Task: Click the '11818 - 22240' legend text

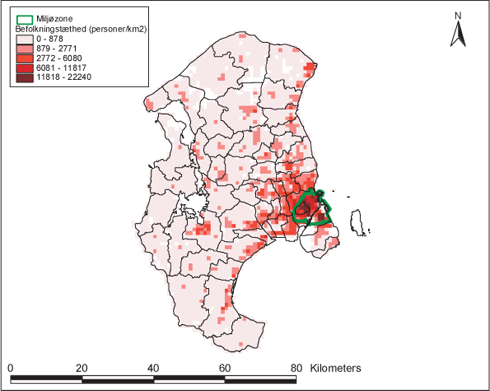Action: pyautogui.click(x=64, y=77)
